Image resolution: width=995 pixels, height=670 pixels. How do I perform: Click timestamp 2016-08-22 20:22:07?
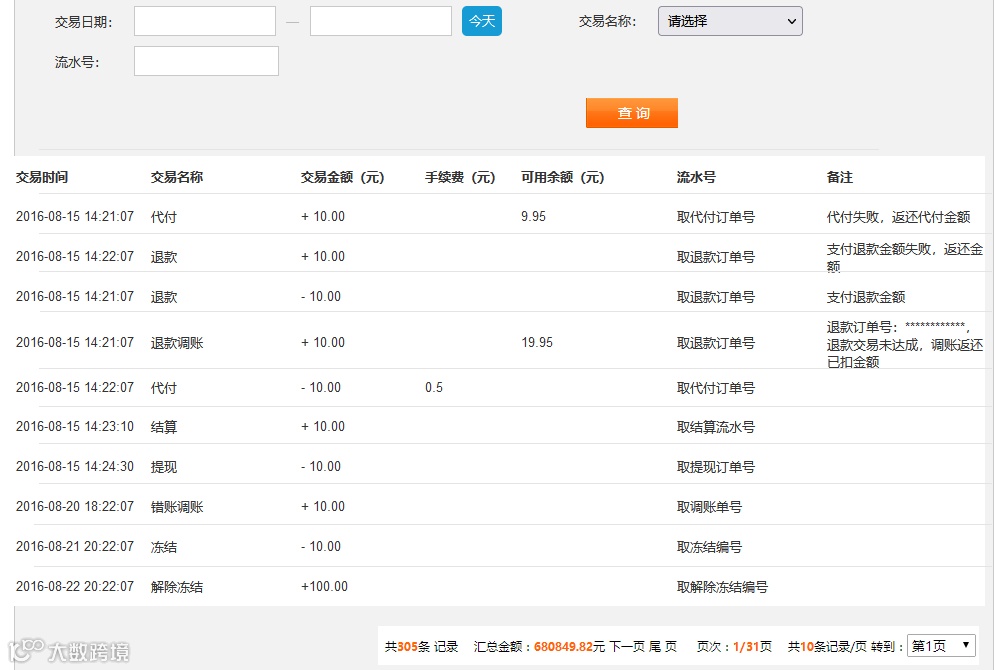click(75, 586)
